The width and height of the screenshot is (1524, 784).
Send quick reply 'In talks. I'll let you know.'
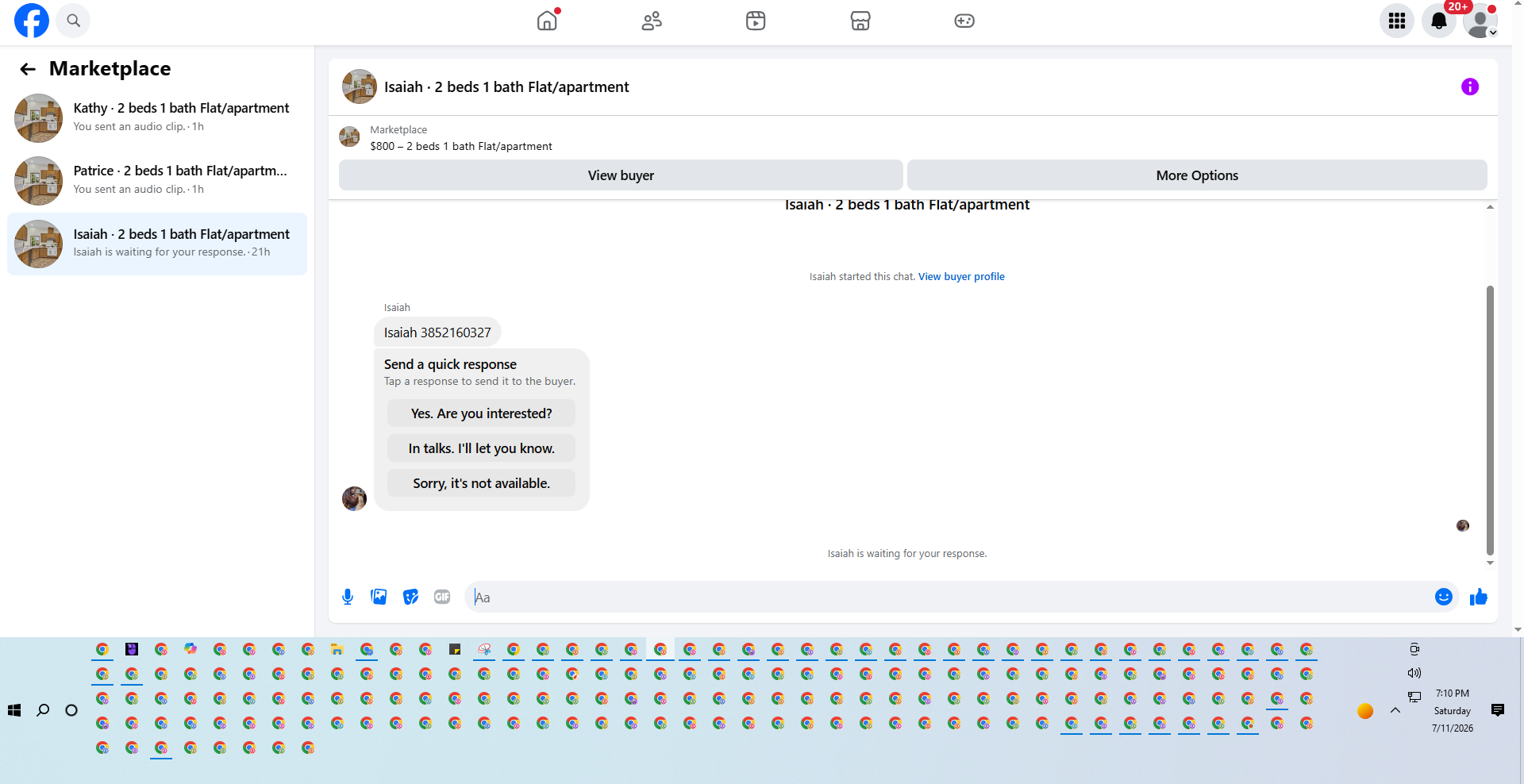point(481,448)
